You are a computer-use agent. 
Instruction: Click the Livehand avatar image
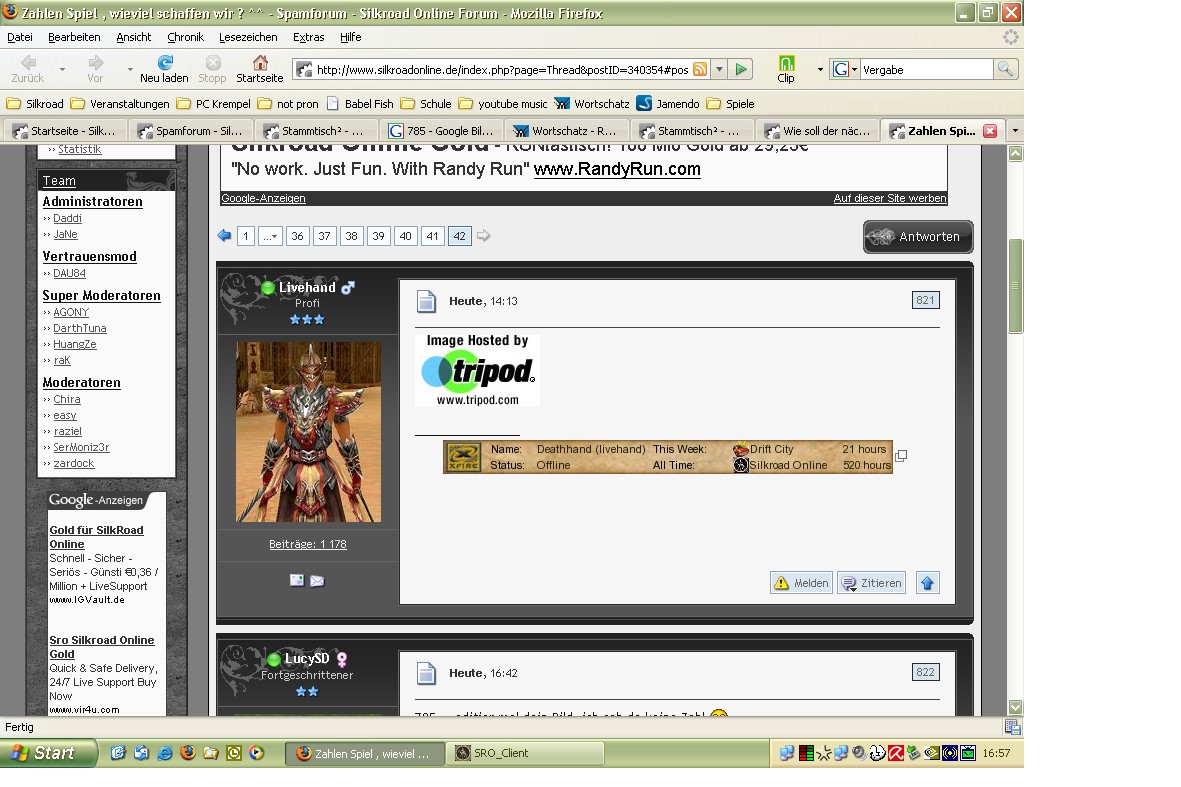click(308, 431)
